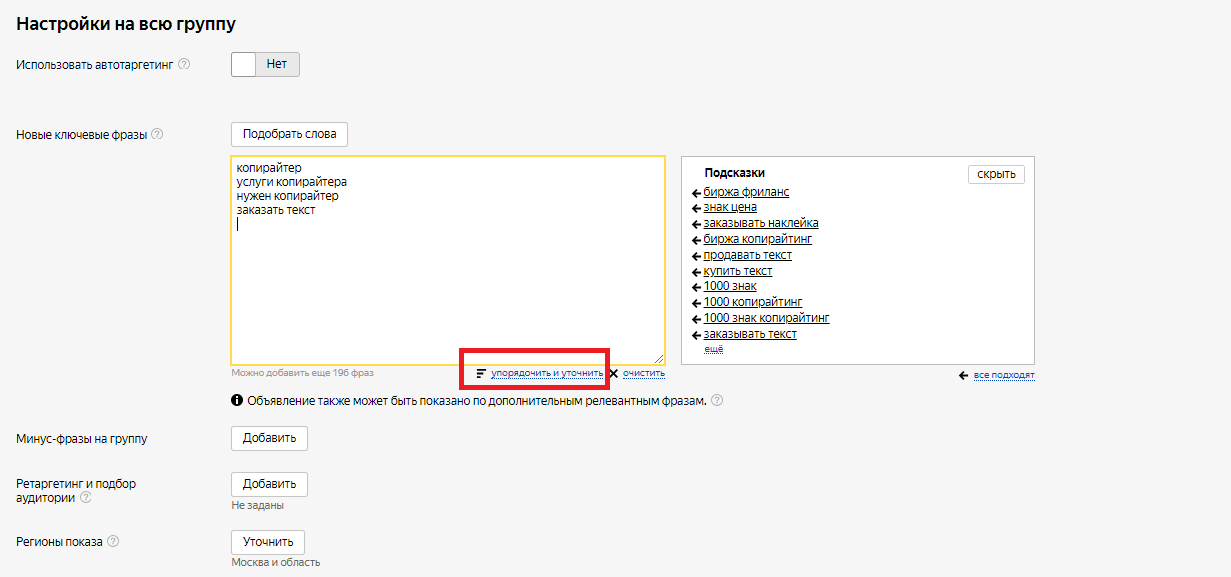Click help icon after дополнительным релевантным фразам

[x=716, y=401]
